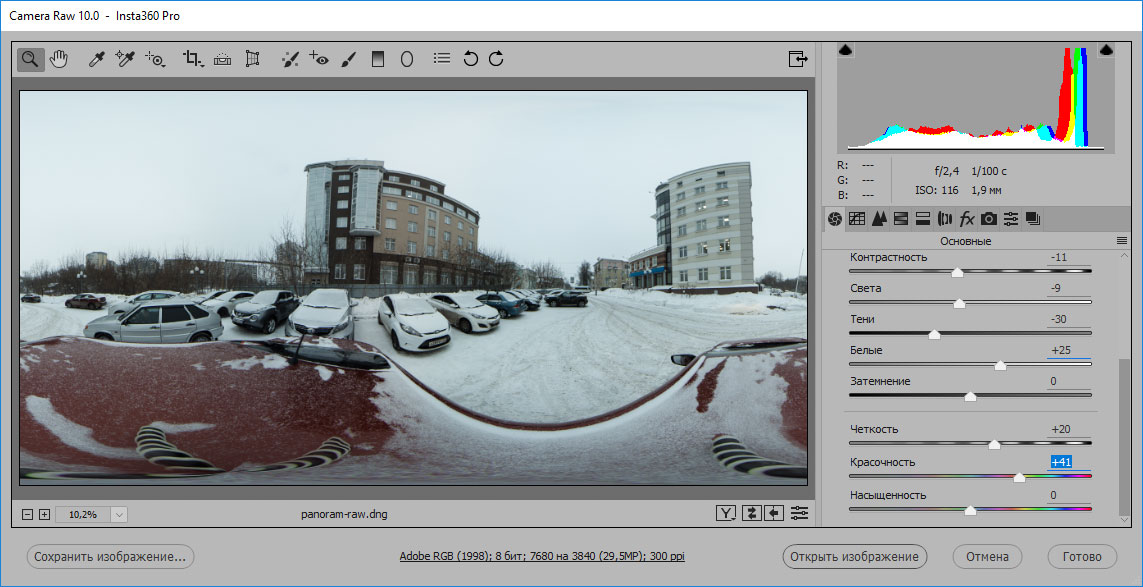Viewport: 1143px width, 587px height.
Task: Select the White Balance eyedropper tool
Action: pos(97,59)
